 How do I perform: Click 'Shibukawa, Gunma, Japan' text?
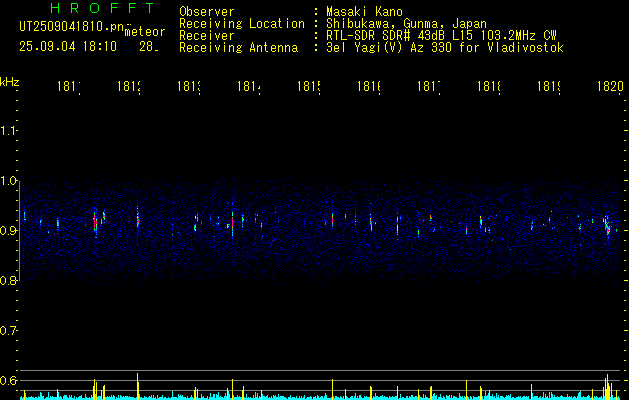406,24
